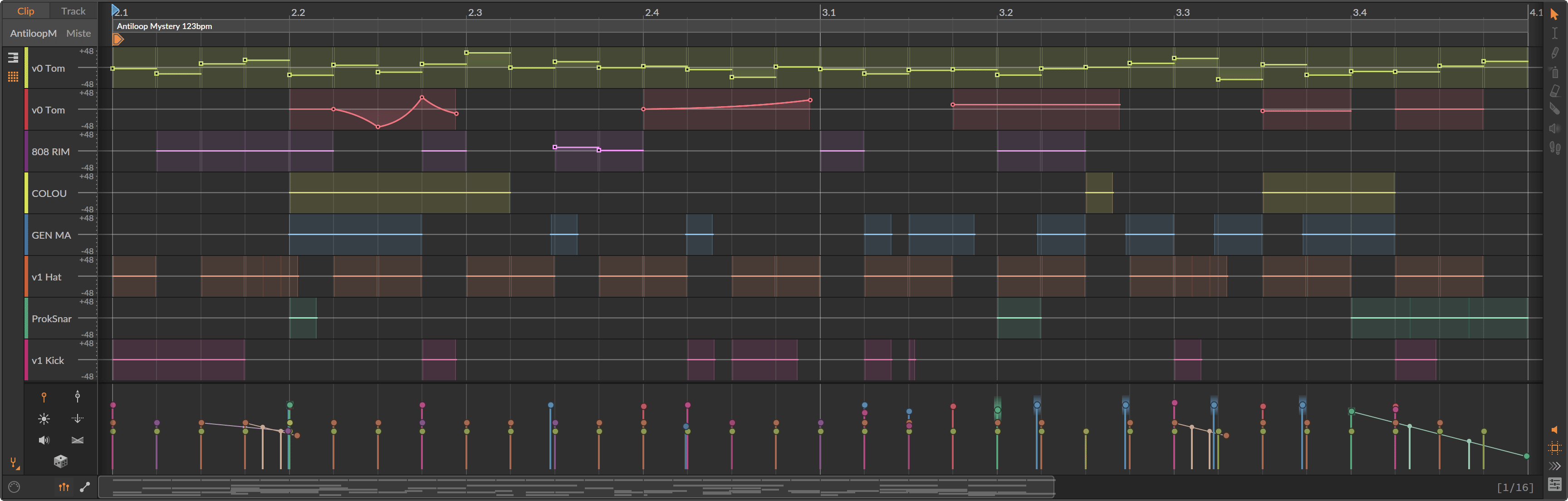Switch to the Miste clip tab
Image resolution: width=1568 pixels, height=501 pixels.
[78, 33]
